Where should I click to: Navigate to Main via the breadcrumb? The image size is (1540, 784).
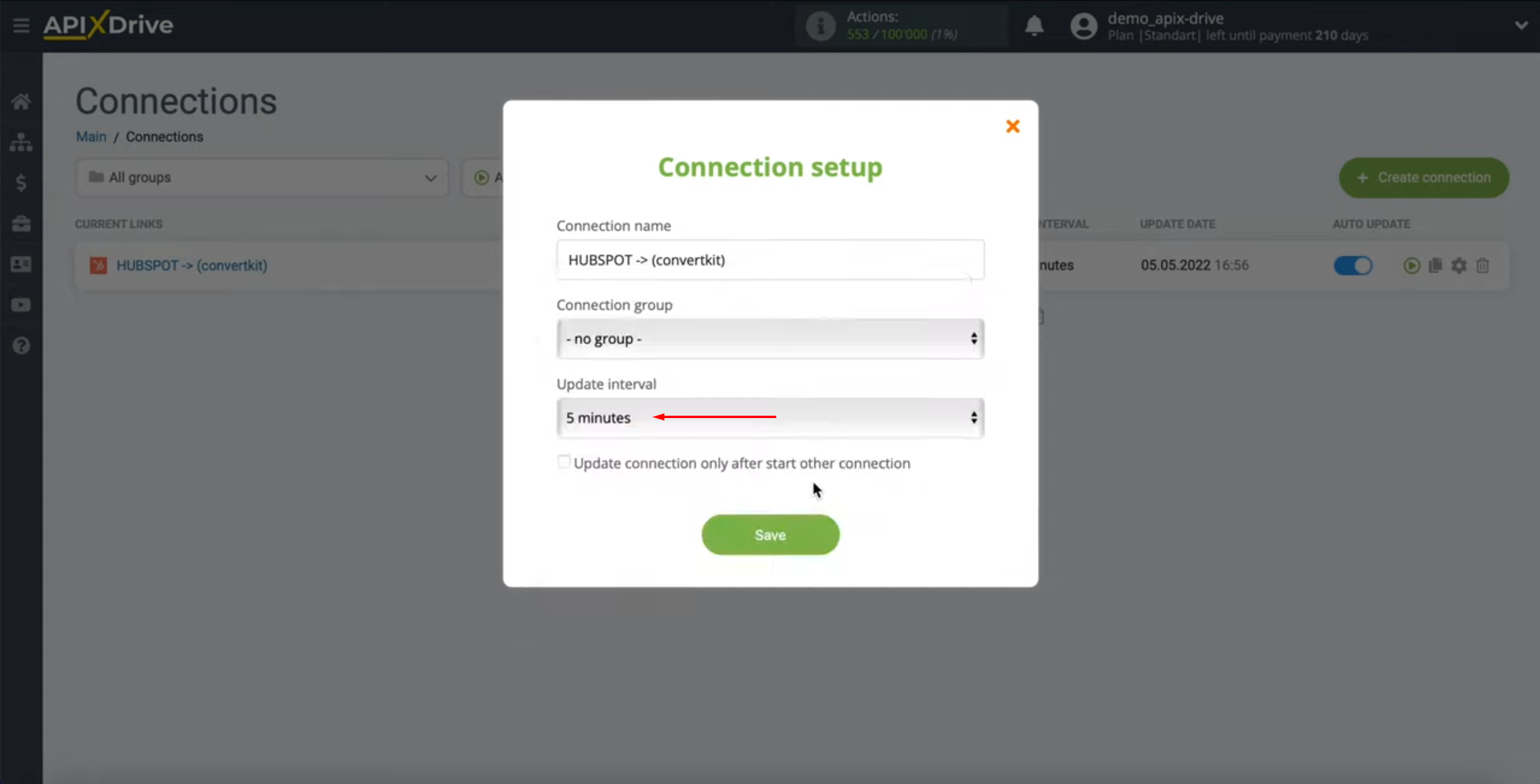[91, 136]
